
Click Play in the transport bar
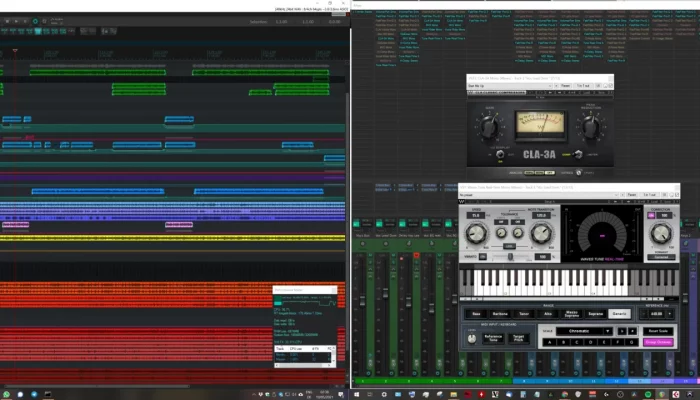pyautogui.click(x=16, y=21)
